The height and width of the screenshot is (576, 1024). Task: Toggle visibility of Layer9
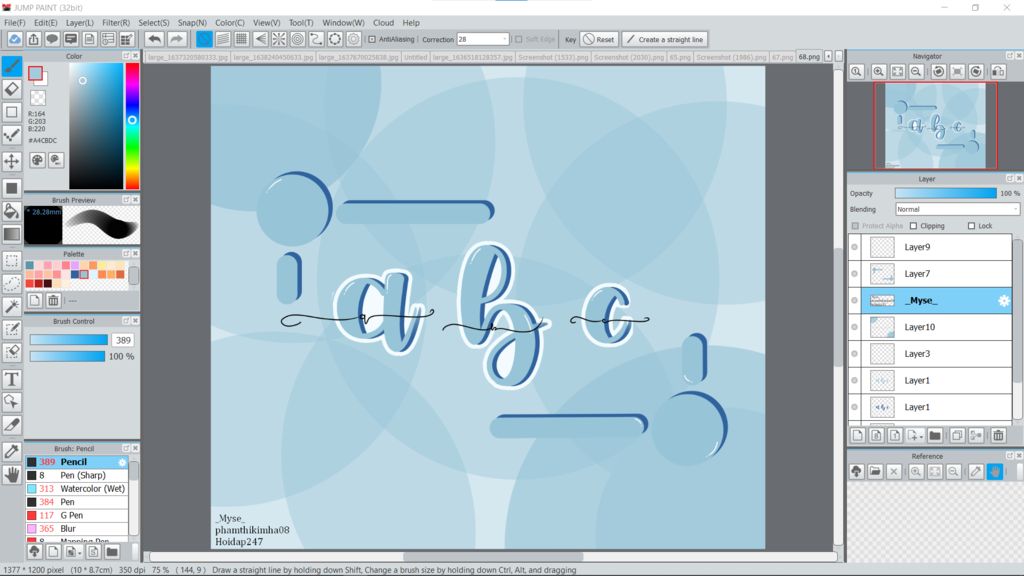[x=854, y=247]
